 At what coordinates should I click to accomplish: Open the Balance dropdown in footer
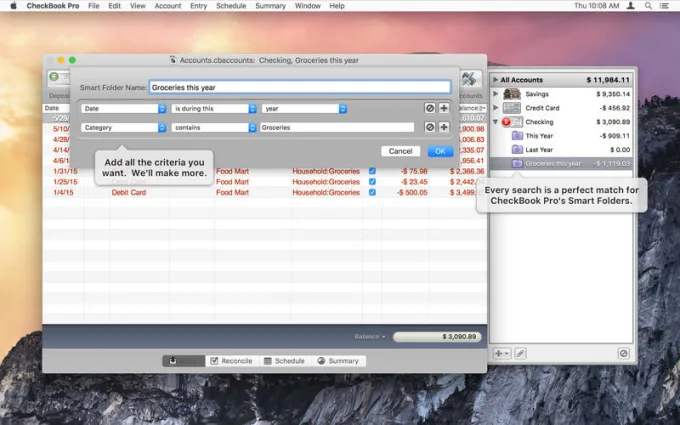pos(369,337)
